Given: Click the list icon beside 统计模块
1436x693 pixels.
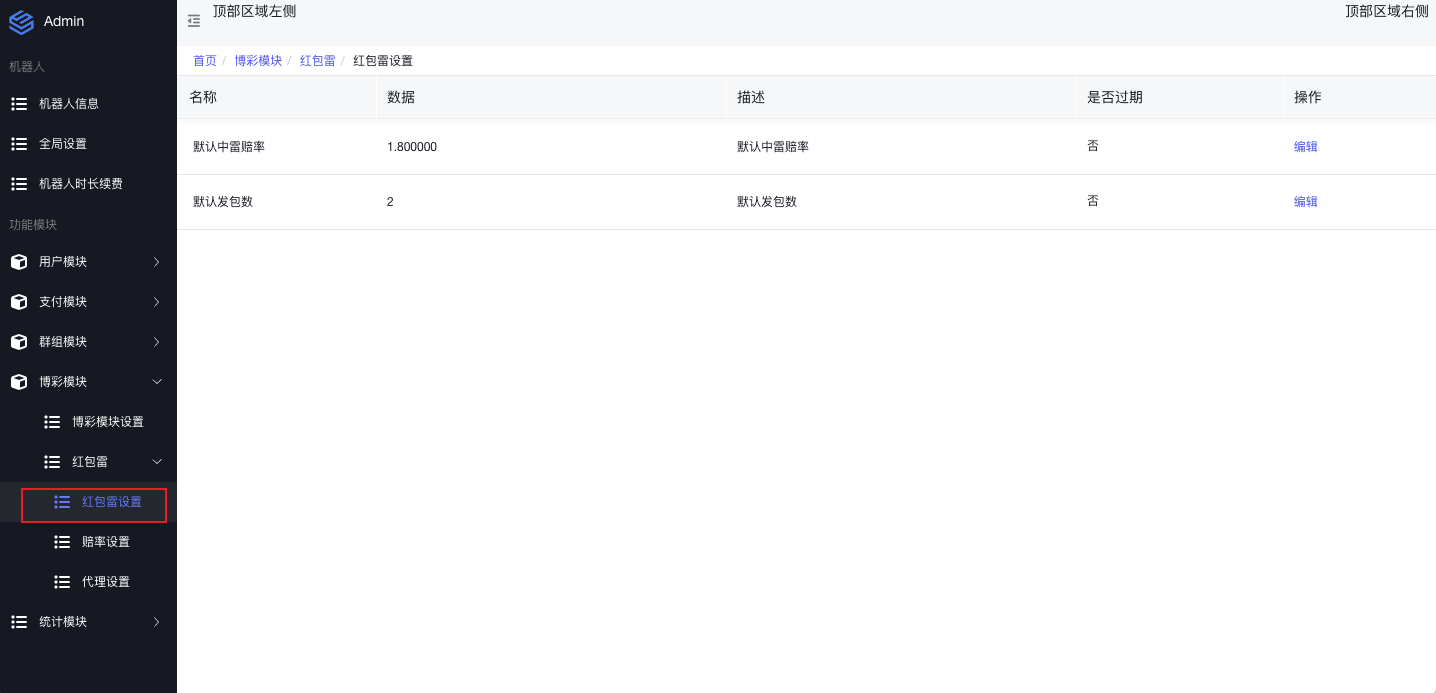Looking at the screenshot, I should pos(19,622).
